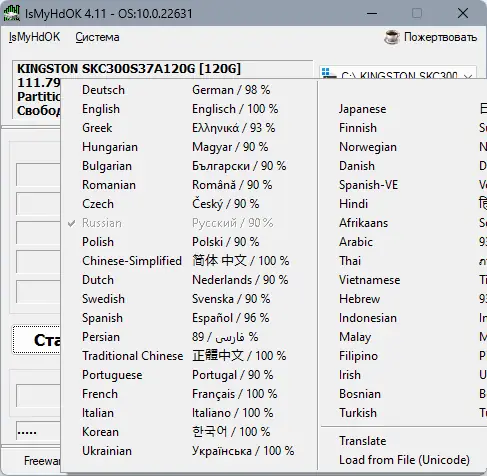Switch language to French
The image size is (487, 476).
coord(189,394)
